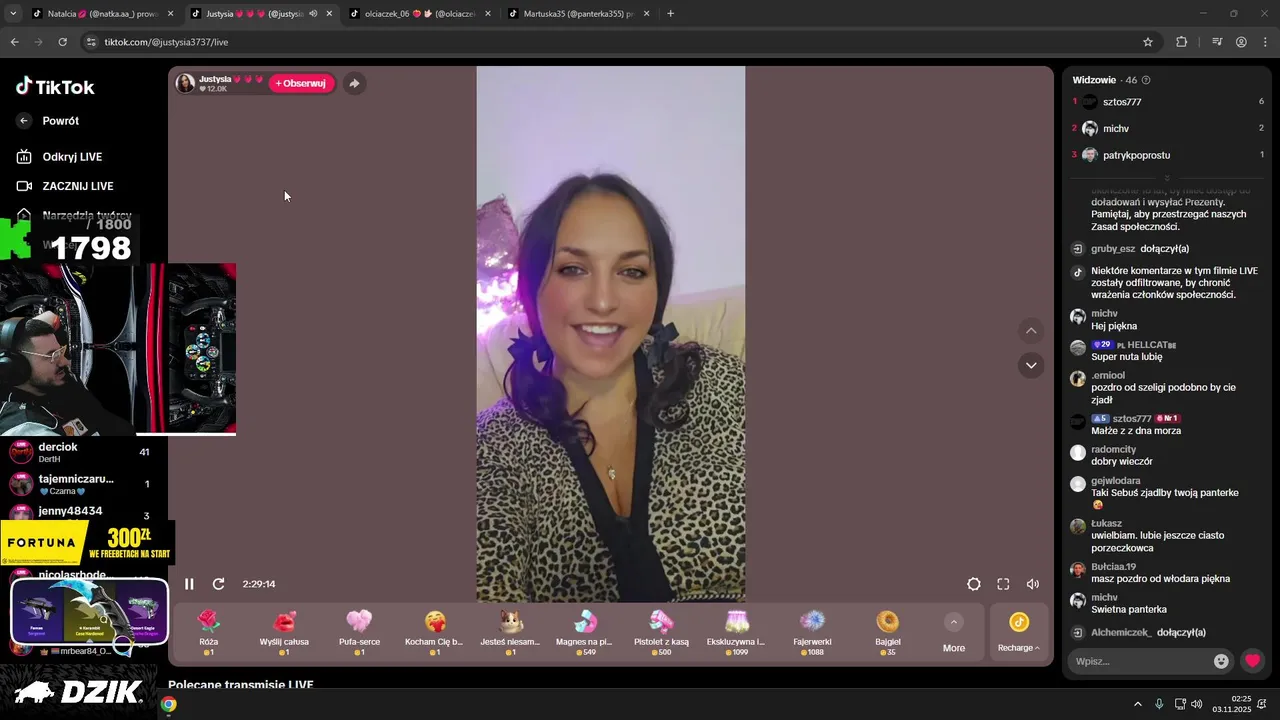Viewport: 1280px width, 720px height.
Task: Go to previous live stream arrow
Action: [1031, 331]
